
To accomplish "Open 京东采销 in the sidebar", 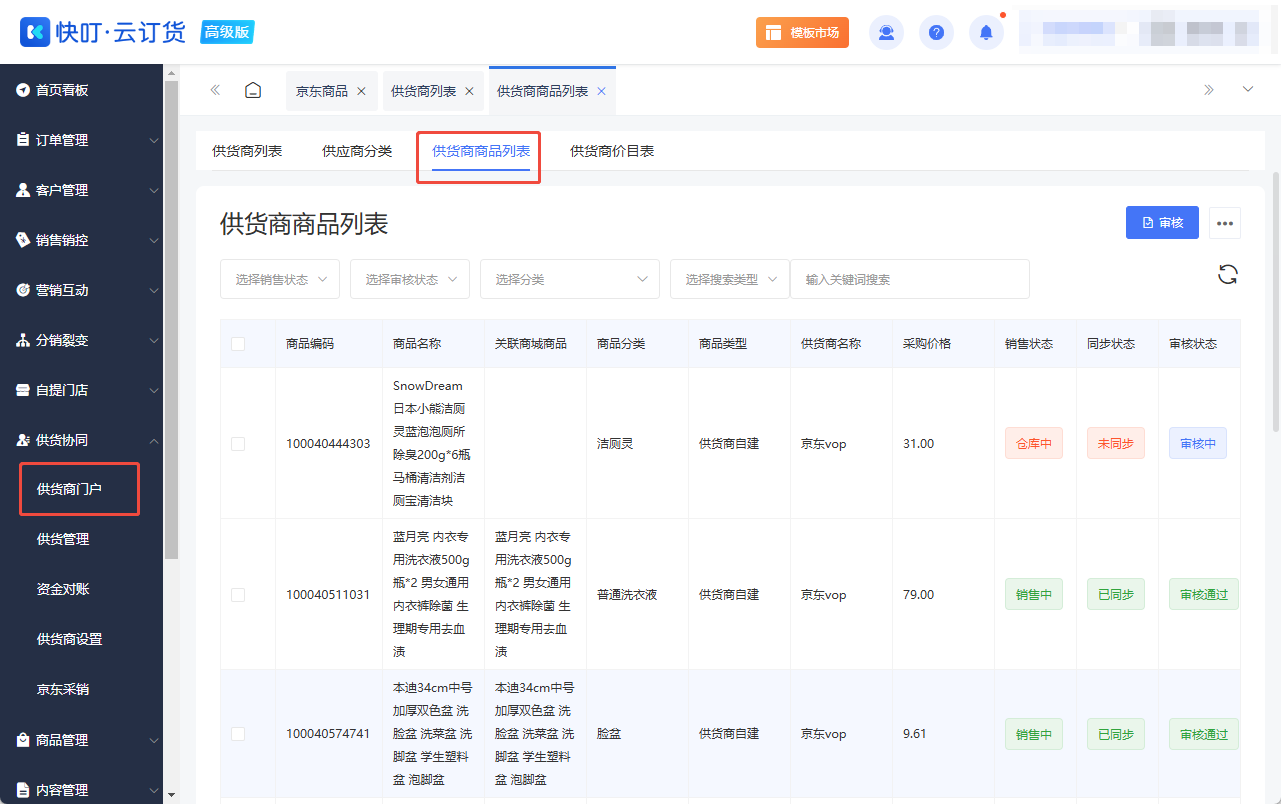I will click(x=63, y=689).
